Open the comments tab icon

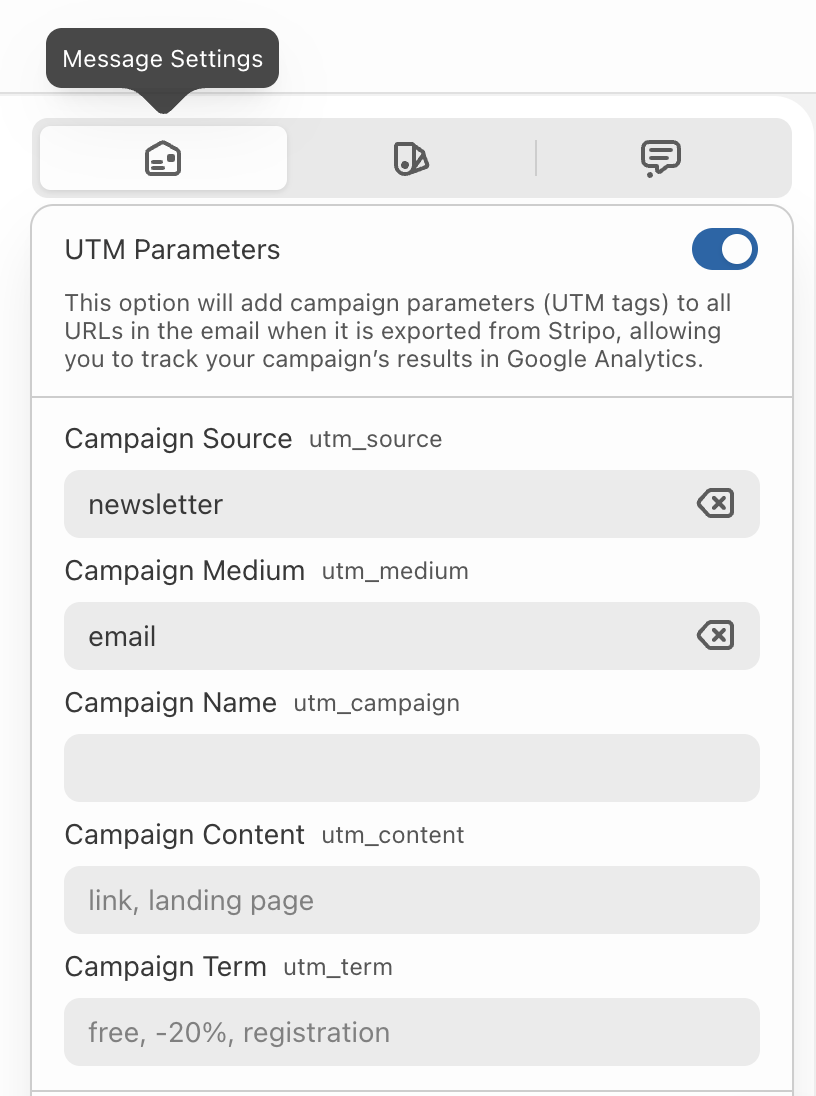(660, 158)
